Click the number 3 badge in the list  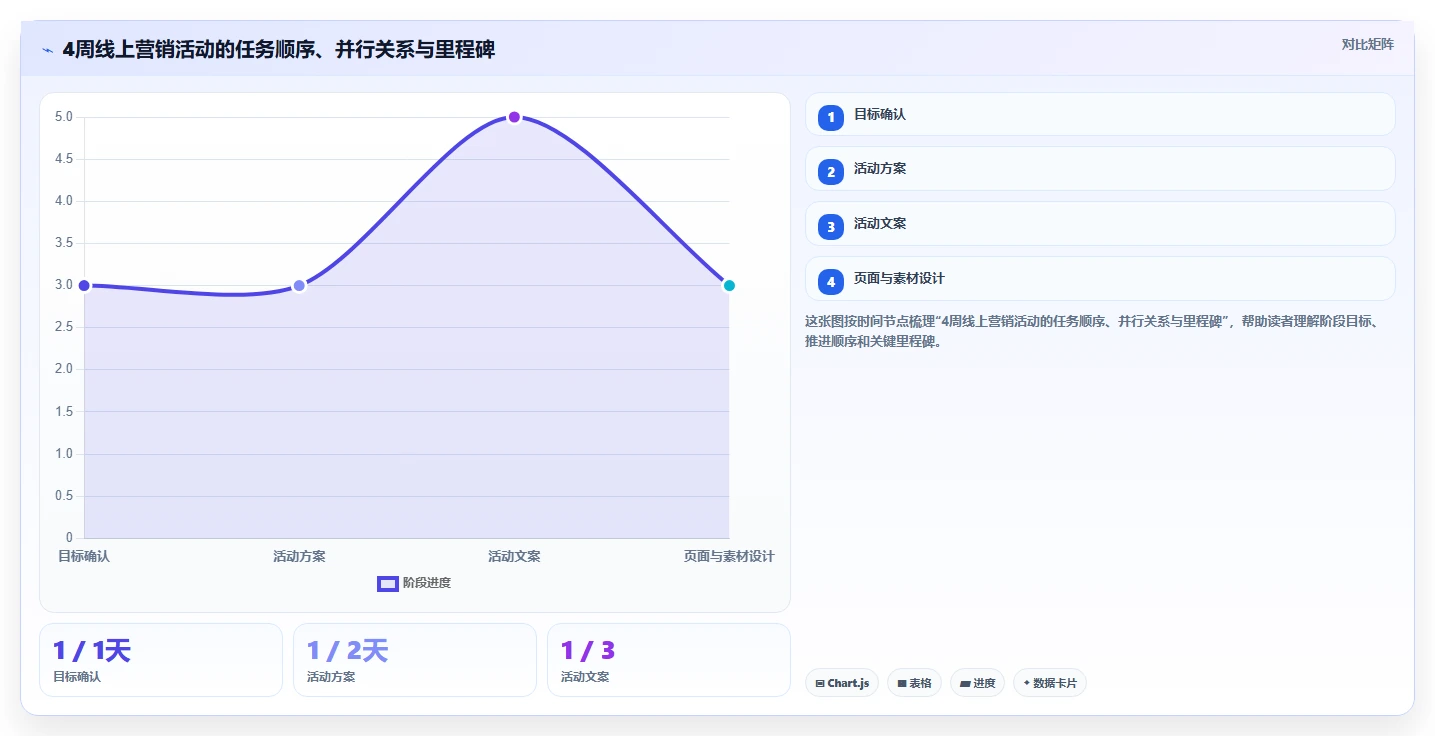coord(830,227)
